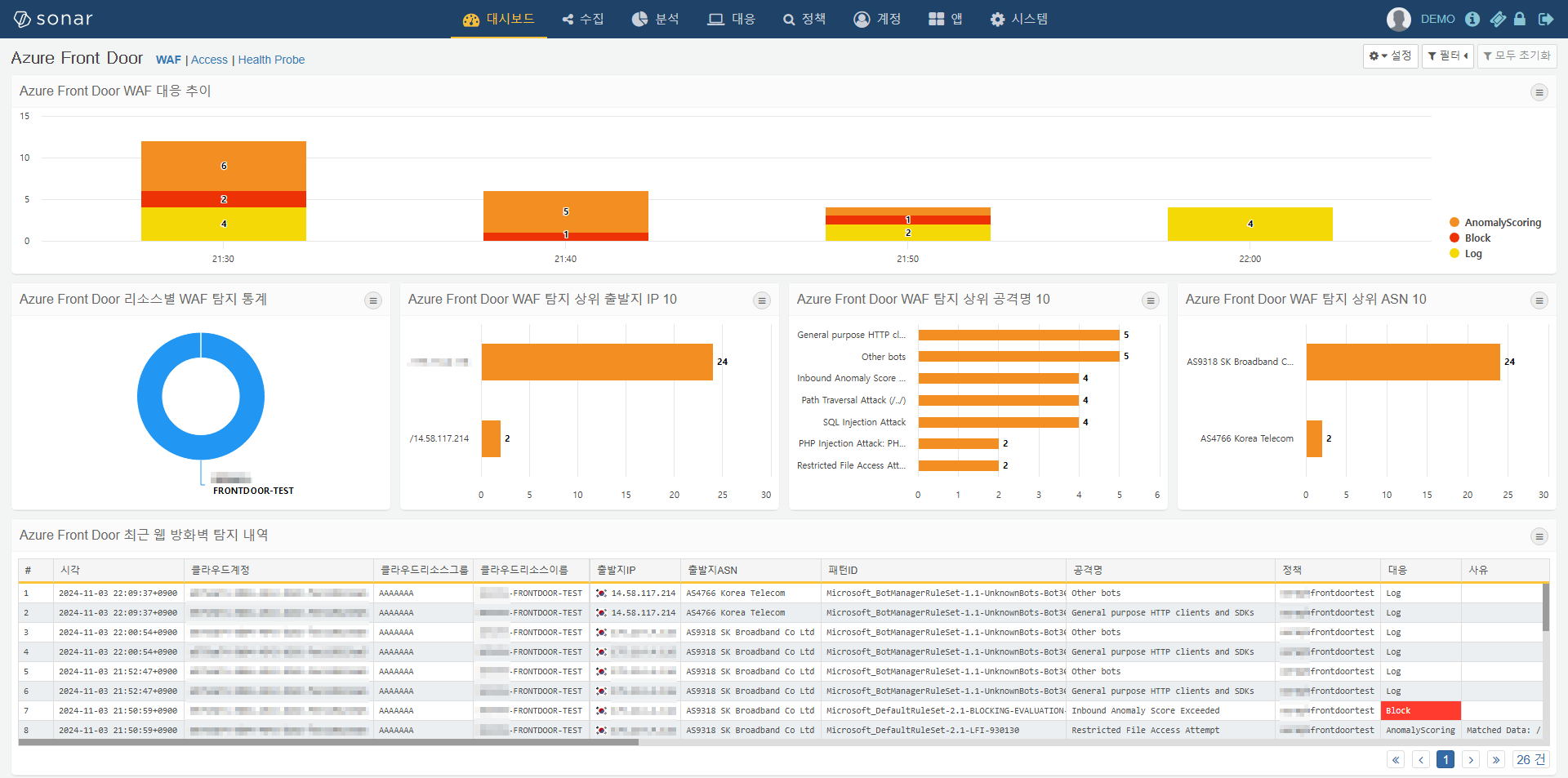Click timestamp 2024-11-03 21:52:47 in row 5
The height and width of the screenshot is (778, 1568).
[x=118, y=672]
